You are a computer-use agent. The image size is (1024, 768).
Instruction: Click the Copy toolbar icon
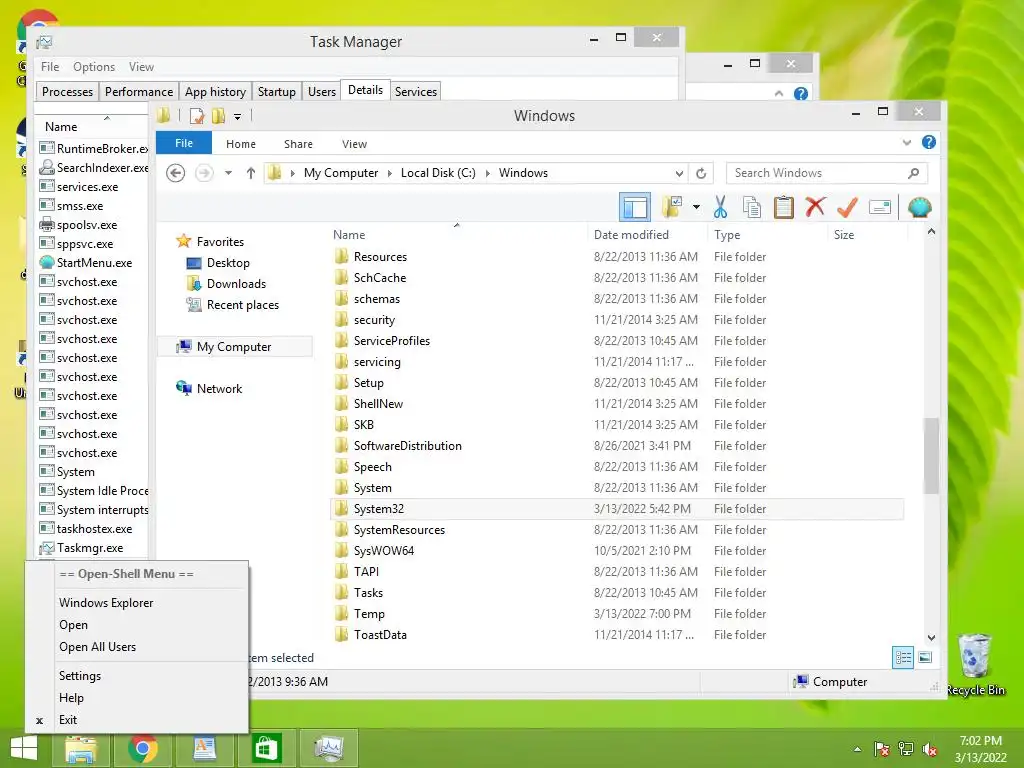[x=752, y=207]
